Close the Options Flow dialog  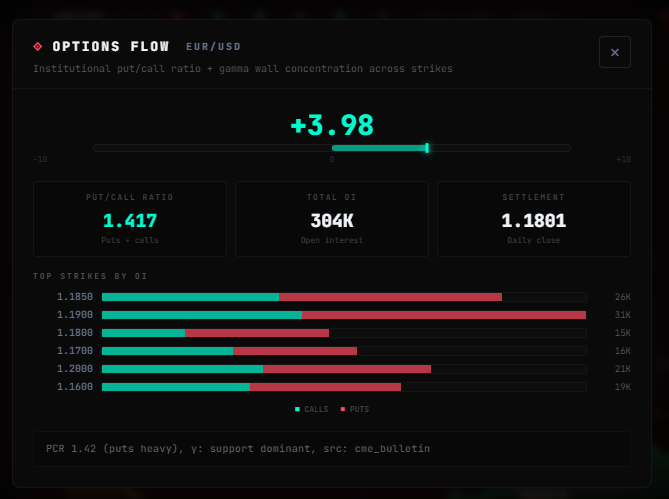coord(614,52)
